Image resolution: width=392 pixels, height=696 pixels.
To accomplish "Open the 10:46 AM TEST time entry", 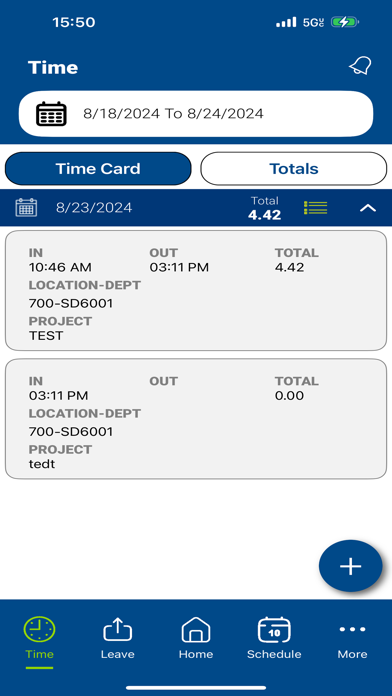I will [x=196, y=290].
